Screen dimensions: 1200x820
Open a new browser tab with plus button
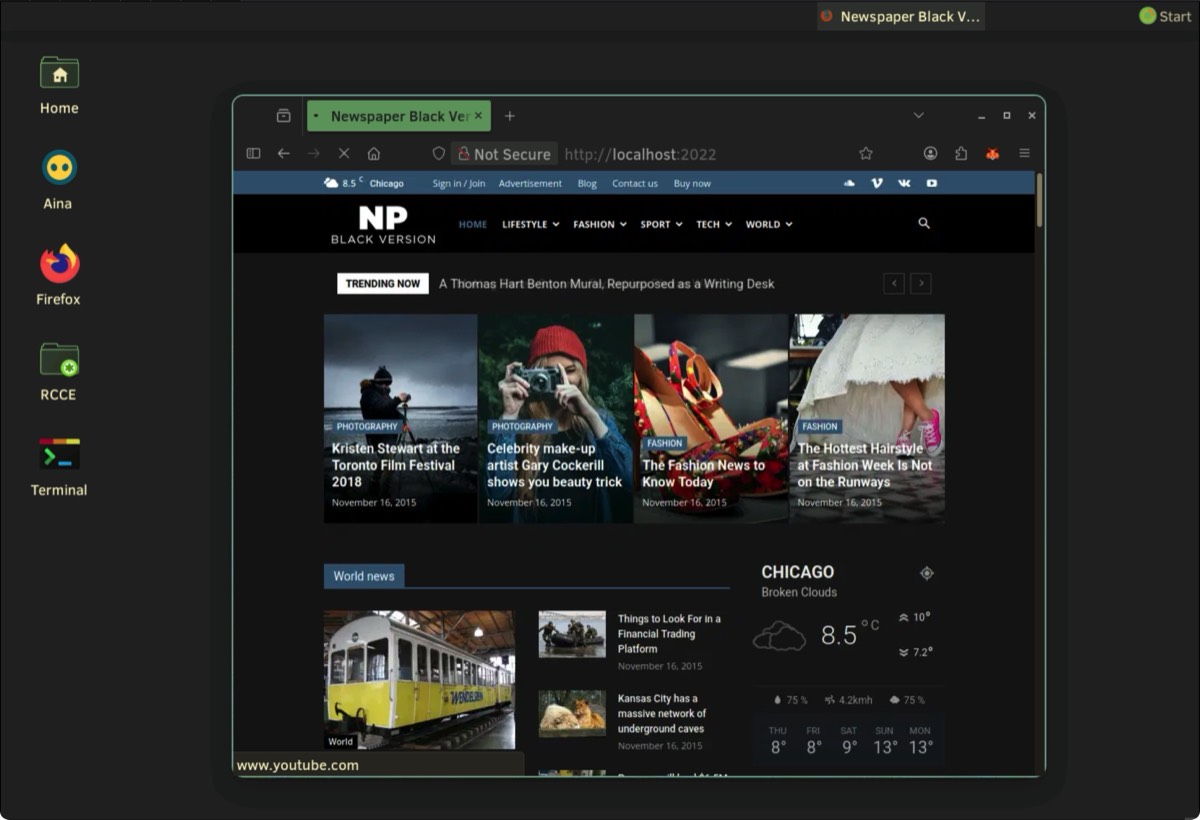click(510, 116)
